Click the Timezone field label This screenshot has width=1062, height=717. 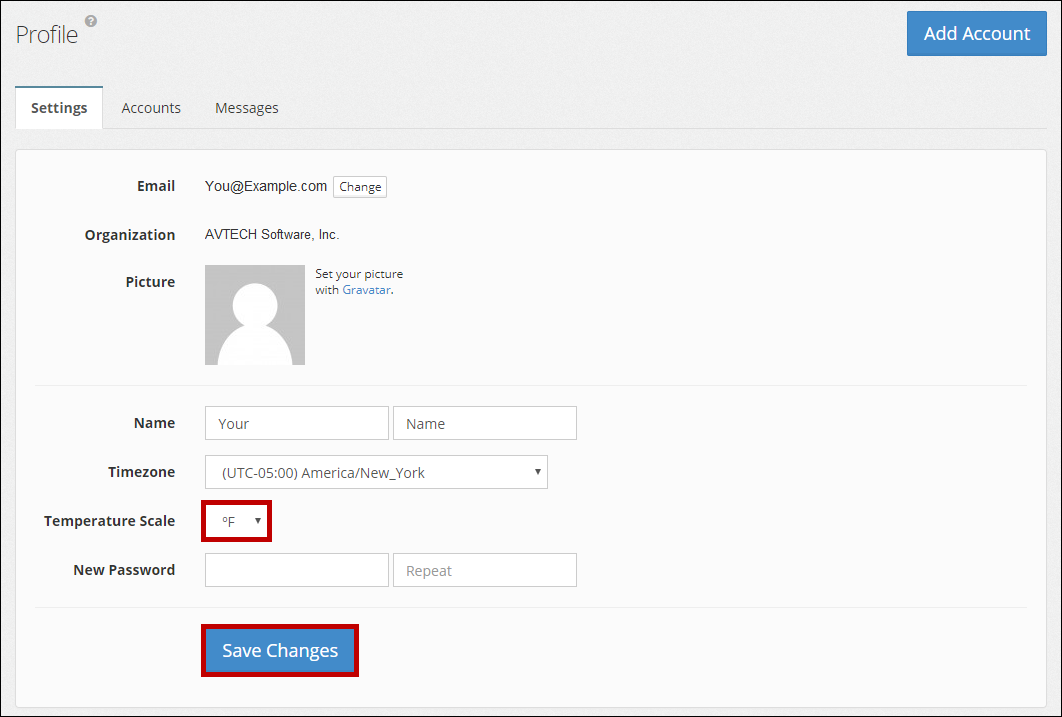point(141,472)
